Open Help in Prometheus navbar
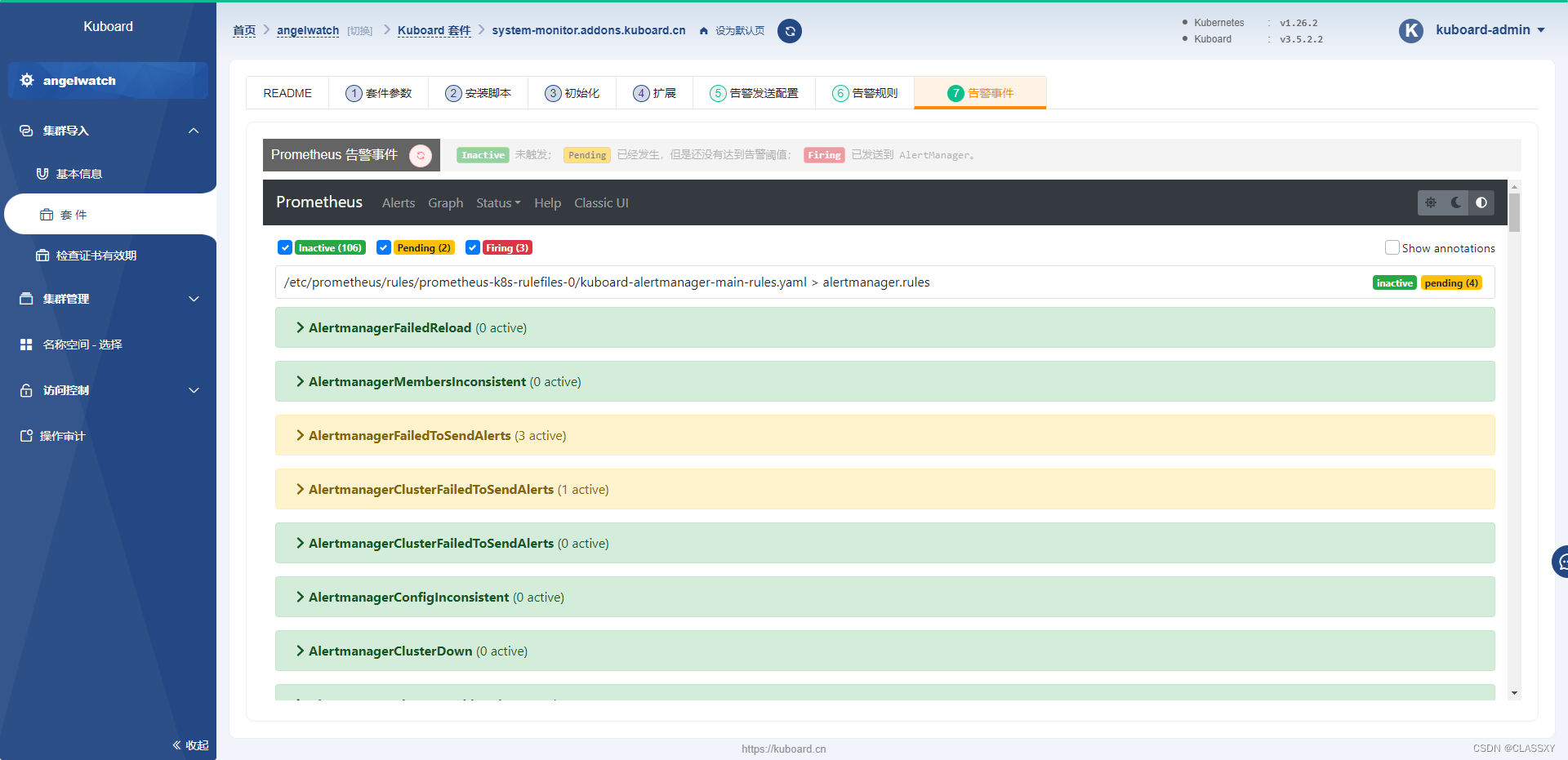Image resolution: width=1568 pixels, height=760 pixels. 548,202
